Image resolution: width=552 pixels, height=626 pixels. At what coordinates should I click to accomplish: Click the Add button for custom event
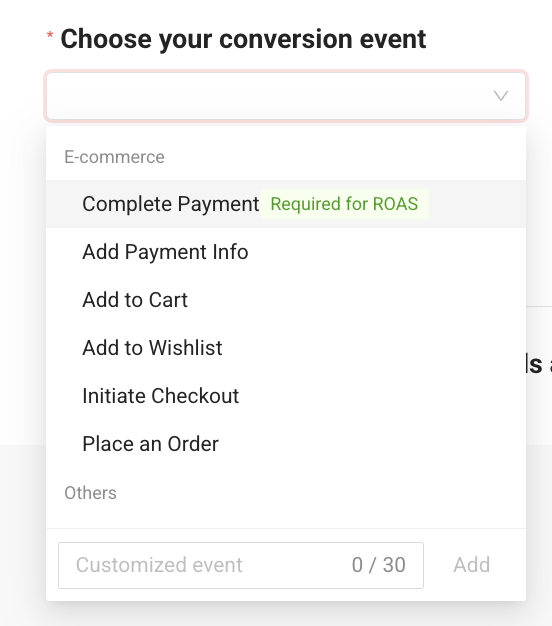[x=471, y=565]
